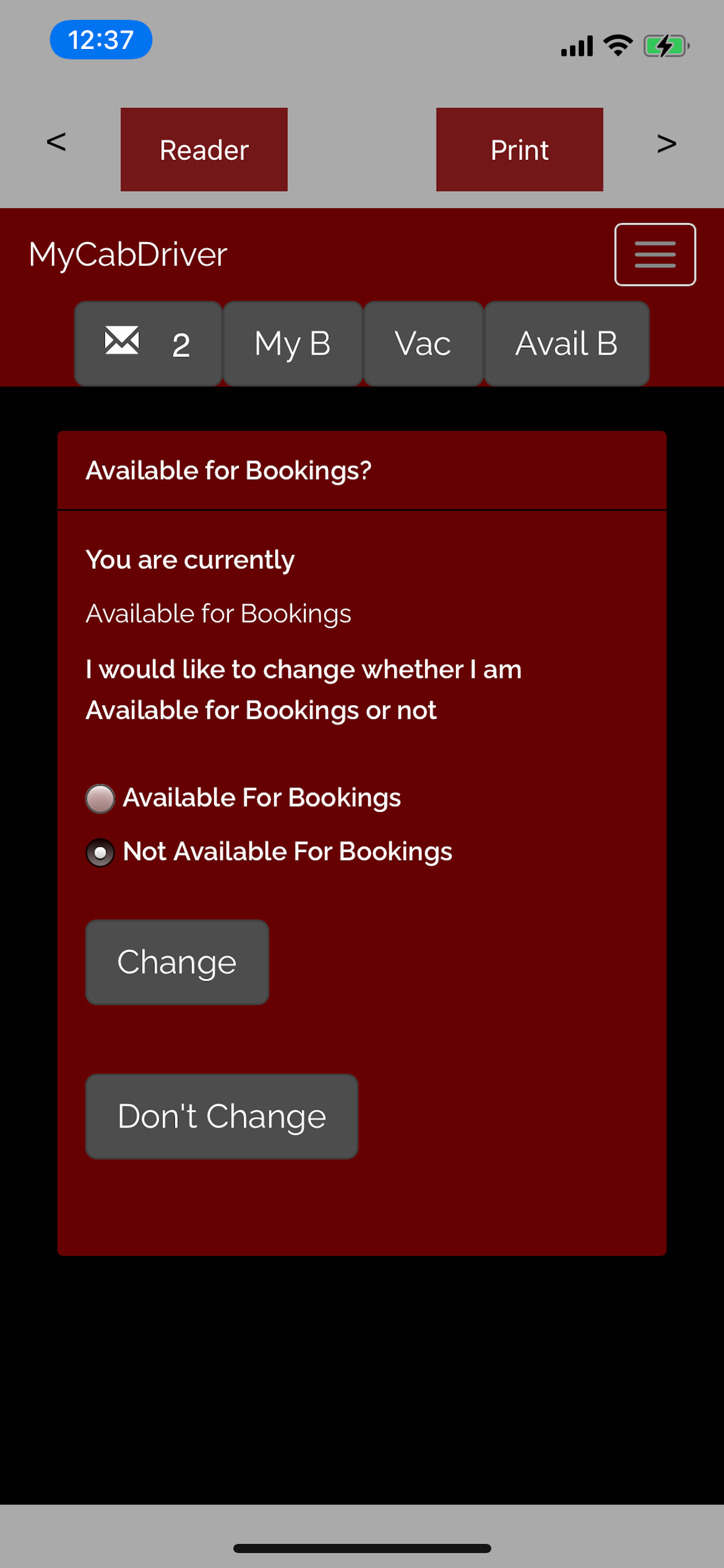The image size is (724, 1568).
Task: Click the Don't Change button
Action: pyautogui.click(x=222, y=1116)
